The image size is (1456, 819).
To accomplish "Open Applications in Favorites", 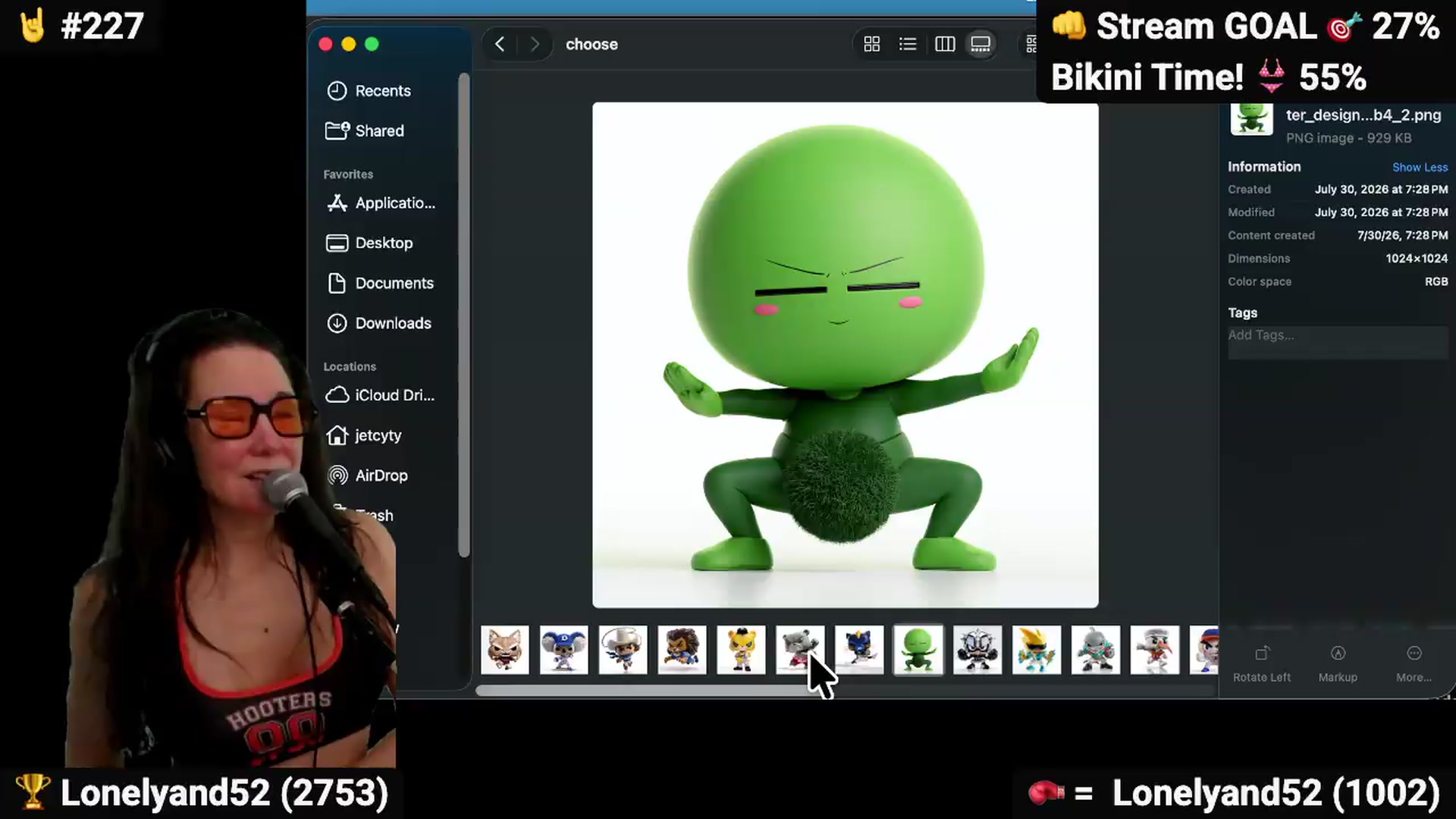I will [x=381, y=203].
